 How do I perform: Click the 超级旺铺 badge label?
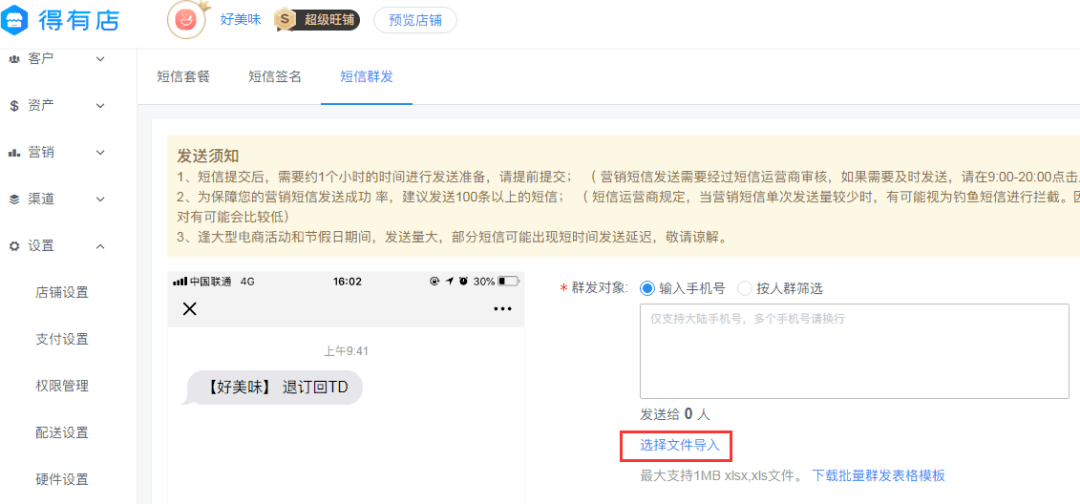pos(328,20)
